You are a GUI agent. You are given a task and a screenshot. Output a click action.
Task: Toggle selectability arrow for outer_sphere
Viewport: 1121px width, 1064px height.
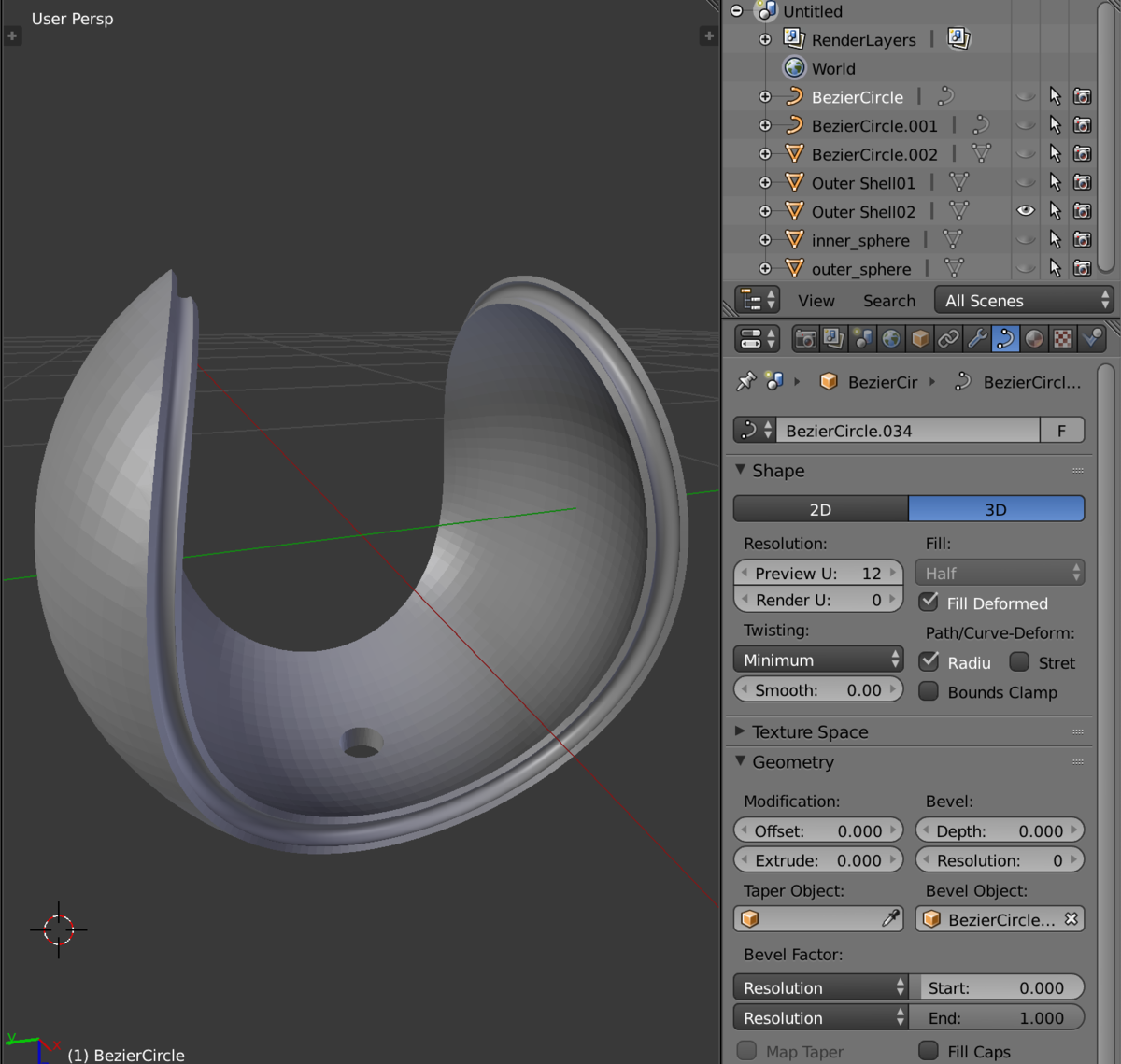[x=1055, y=268]
